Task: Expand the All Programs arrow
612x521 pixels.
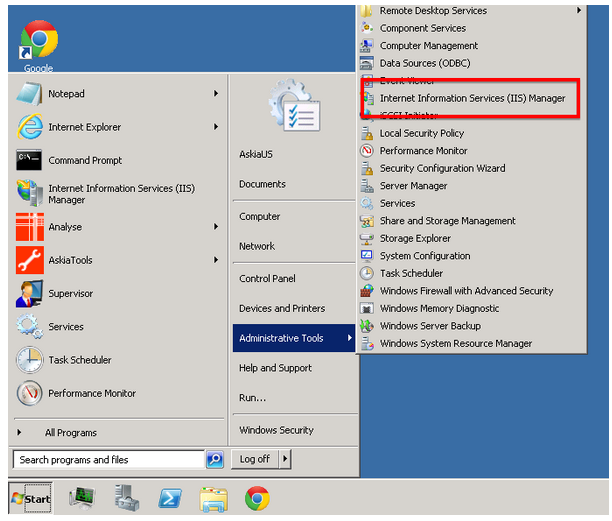Action: (19, 432)
